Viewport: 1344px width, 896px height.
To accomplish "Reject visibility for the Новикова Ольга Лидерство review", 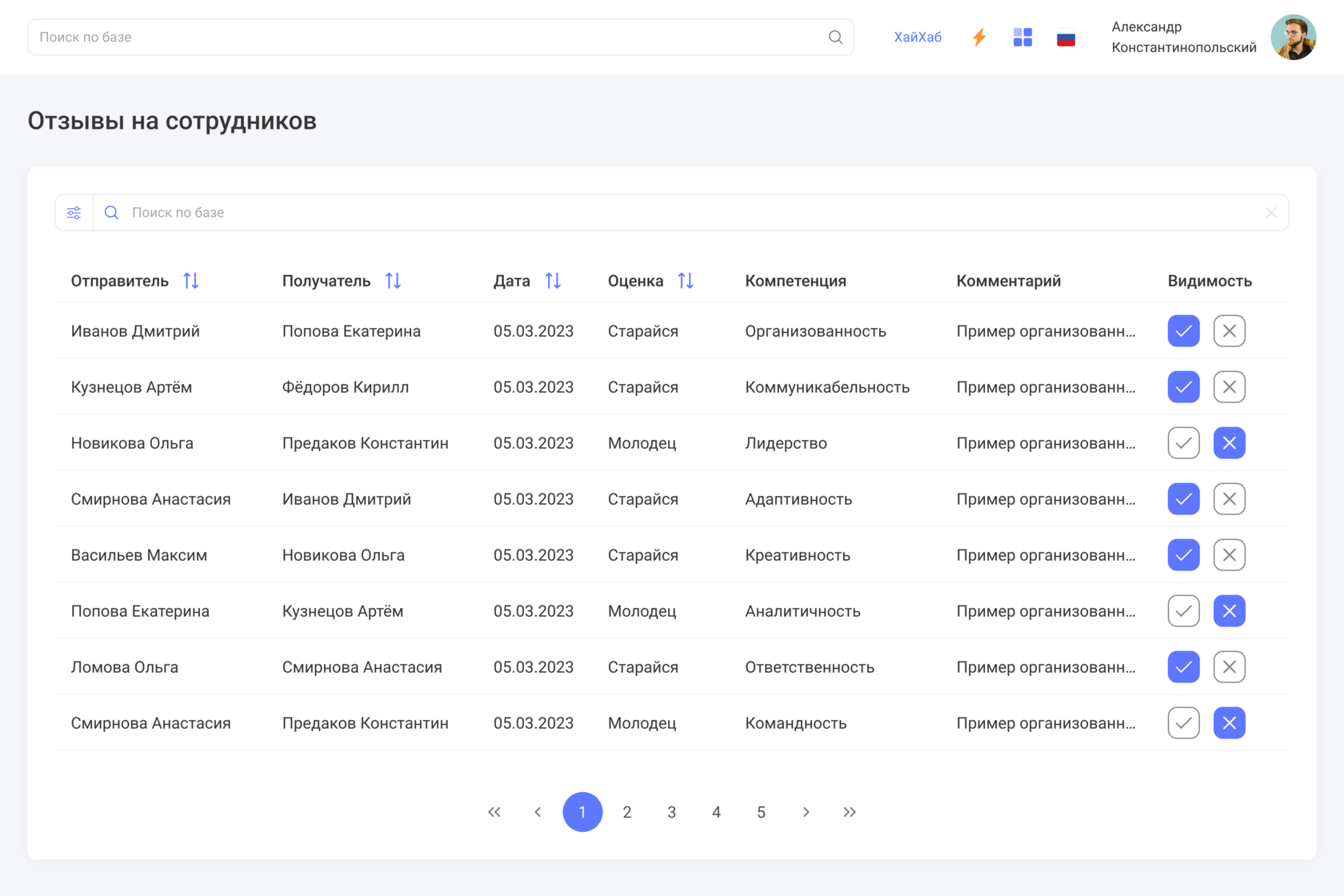I will (1230, 443).
